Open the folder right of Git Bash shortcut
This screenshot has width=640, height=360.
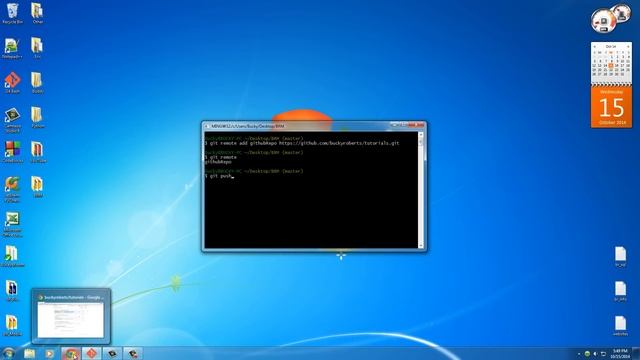pos(37,82)
